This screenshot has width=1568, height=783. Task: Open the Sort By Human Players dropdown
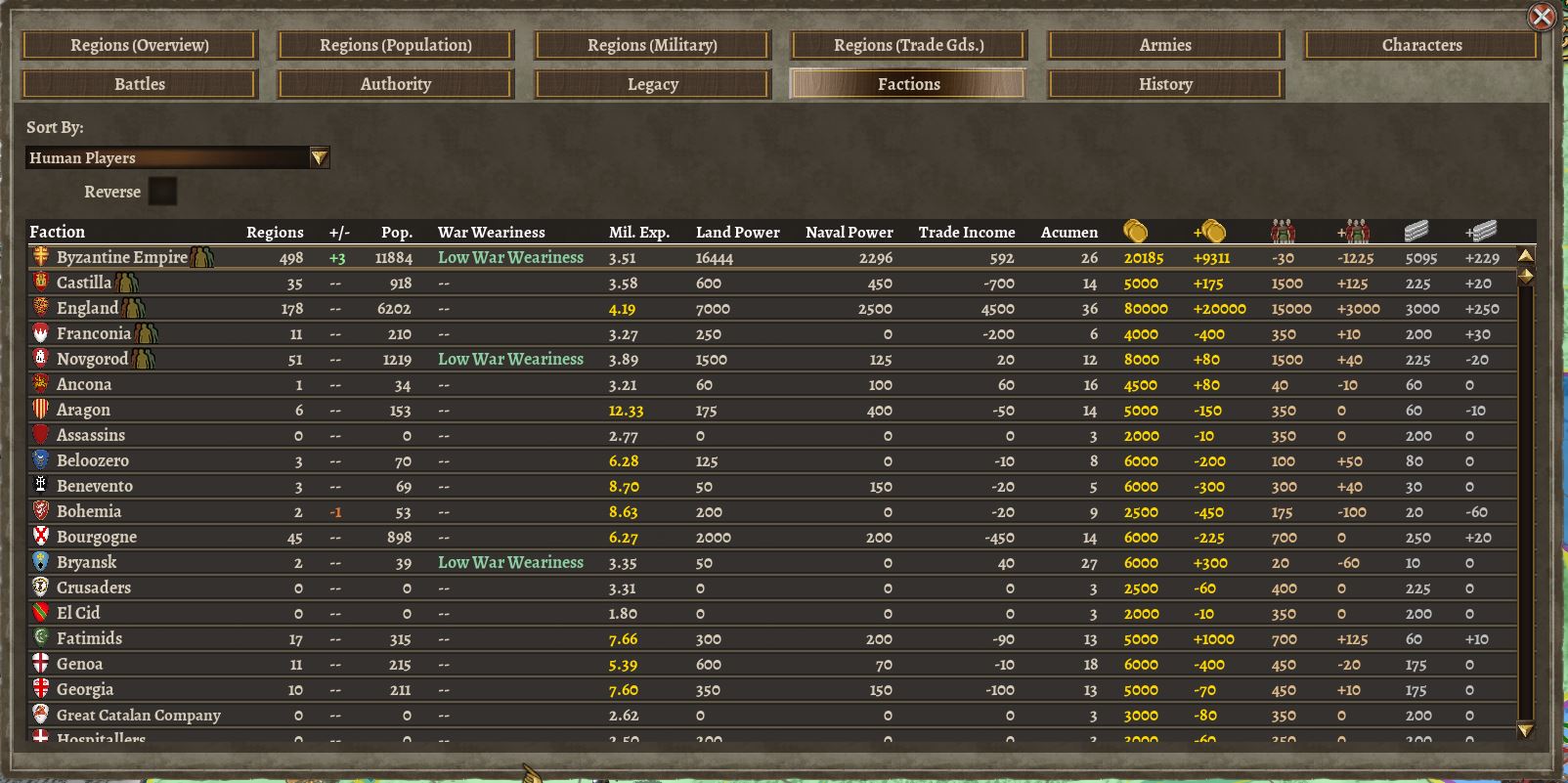[177, 157]
